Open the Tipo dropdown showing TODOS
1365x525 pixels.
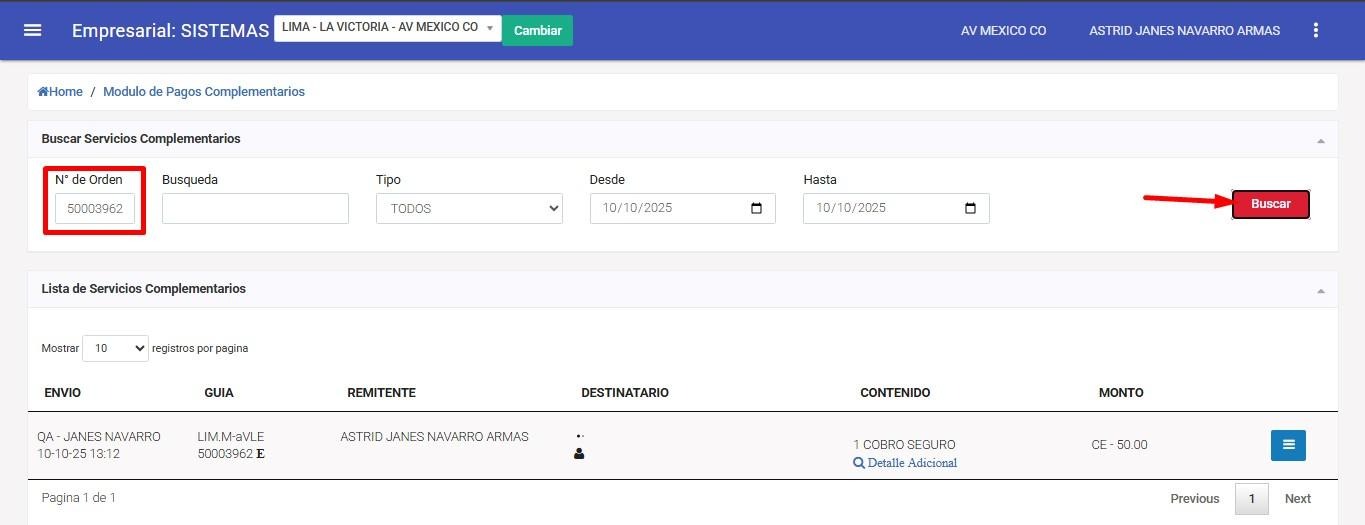pyautogui.click(x=469, y=209)
